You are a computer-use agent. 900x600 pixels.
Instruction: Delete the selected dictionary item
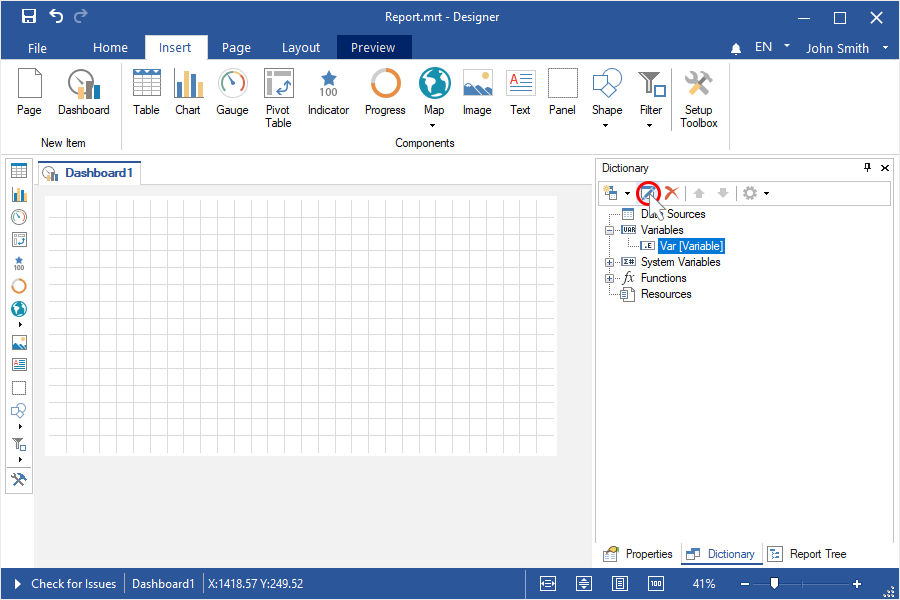672,193
